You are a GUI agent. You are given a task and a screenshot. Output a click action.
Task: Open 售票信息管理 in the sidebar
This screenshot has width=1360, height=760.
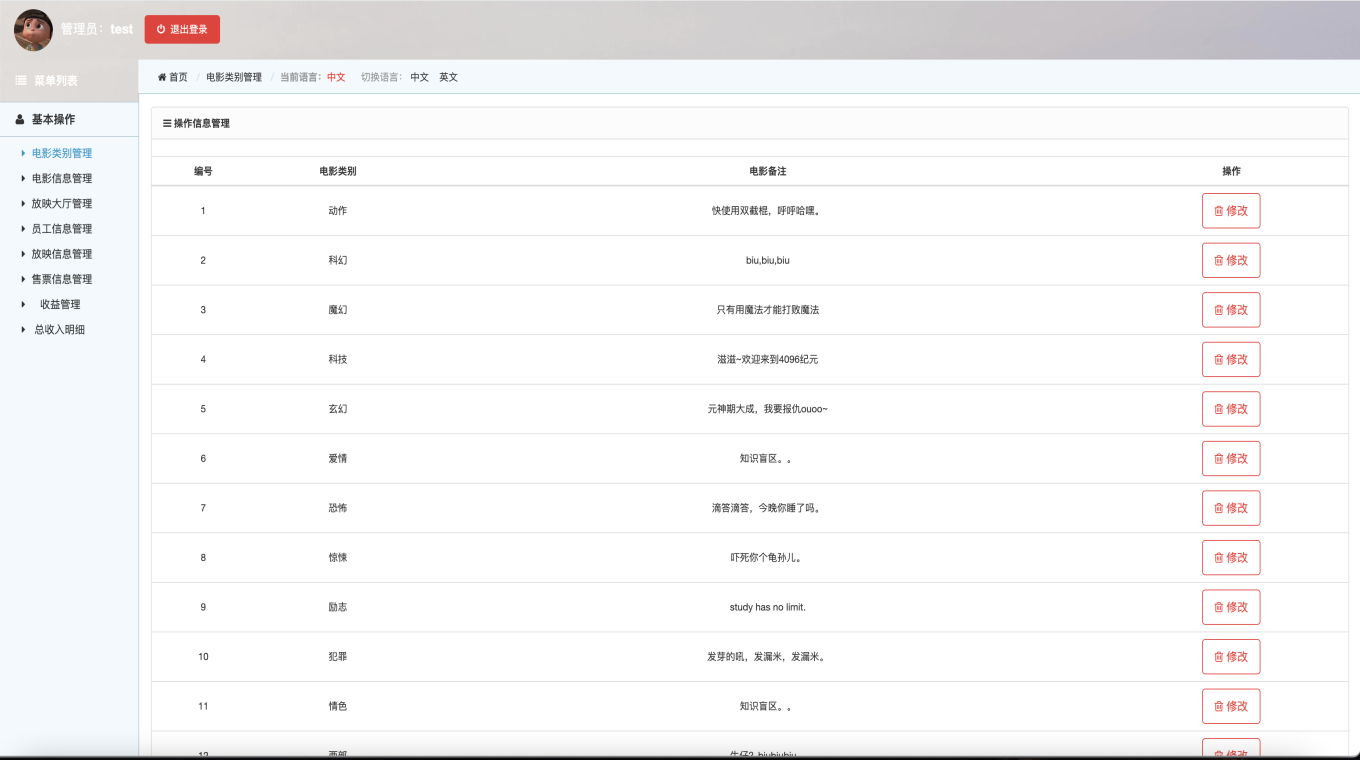coord(62,279)
